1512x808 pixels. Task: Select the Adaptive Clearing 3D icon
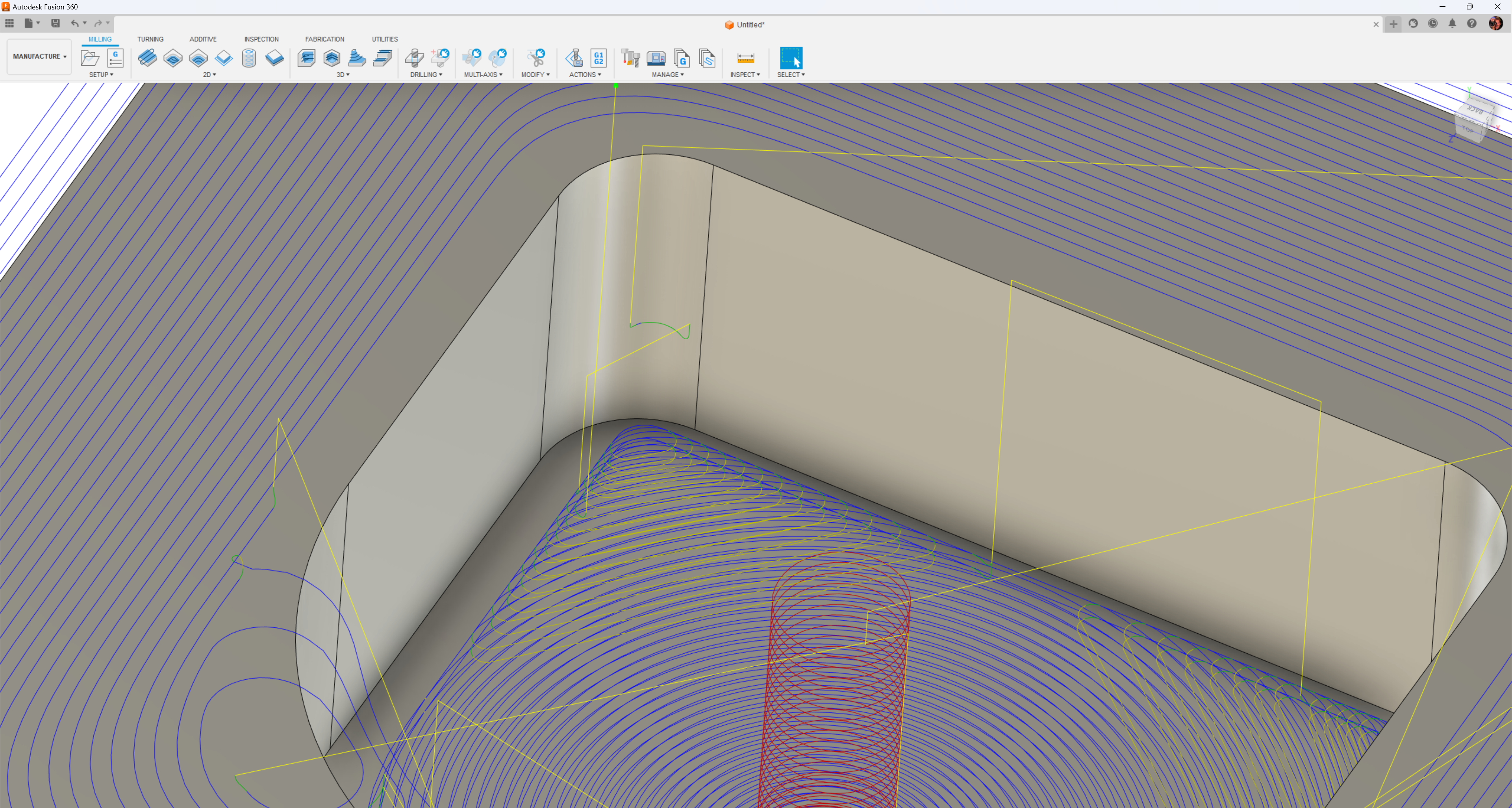tap(306, 58)
